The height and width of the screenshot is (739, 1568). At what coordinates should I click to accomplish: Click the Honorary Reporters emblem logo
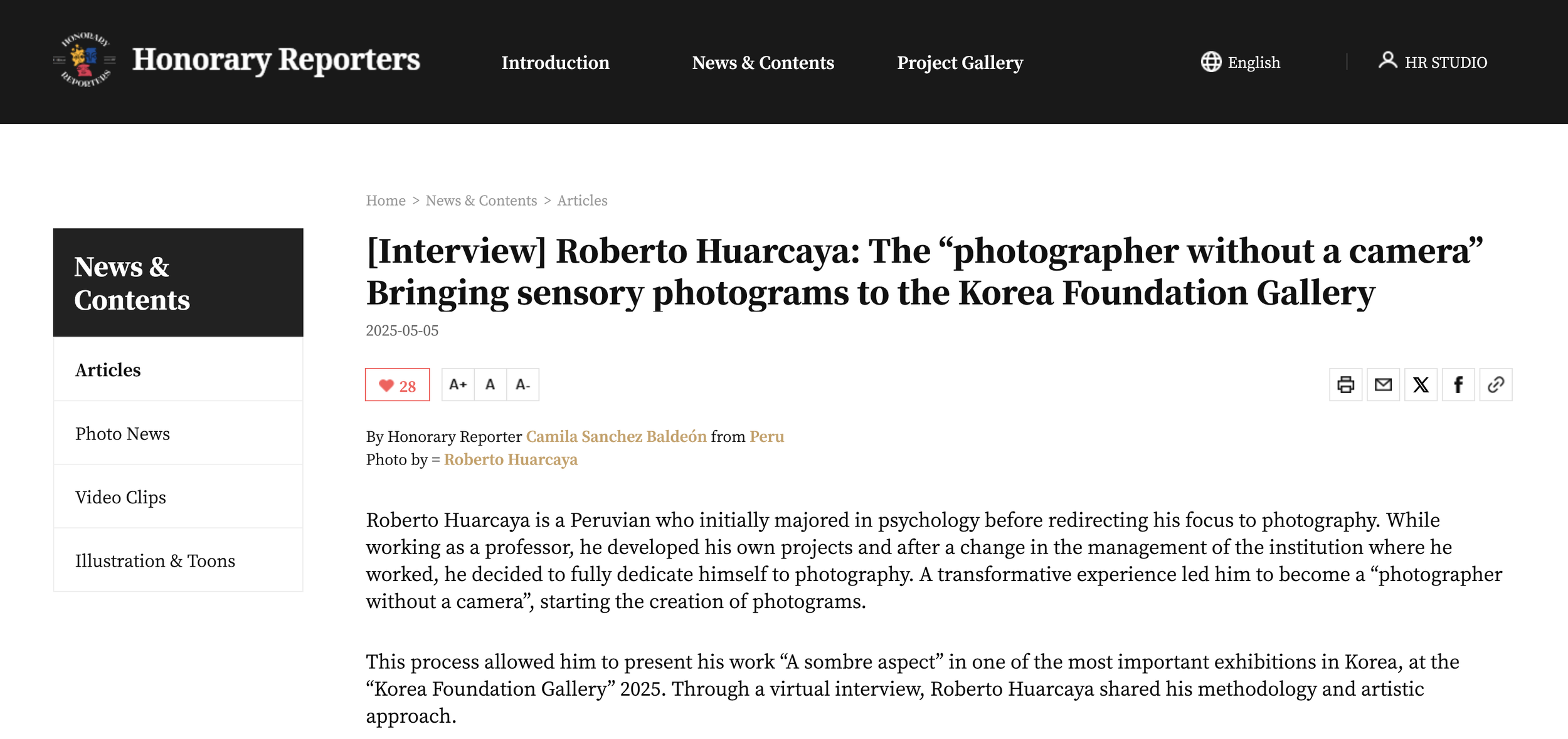point(85,60)
